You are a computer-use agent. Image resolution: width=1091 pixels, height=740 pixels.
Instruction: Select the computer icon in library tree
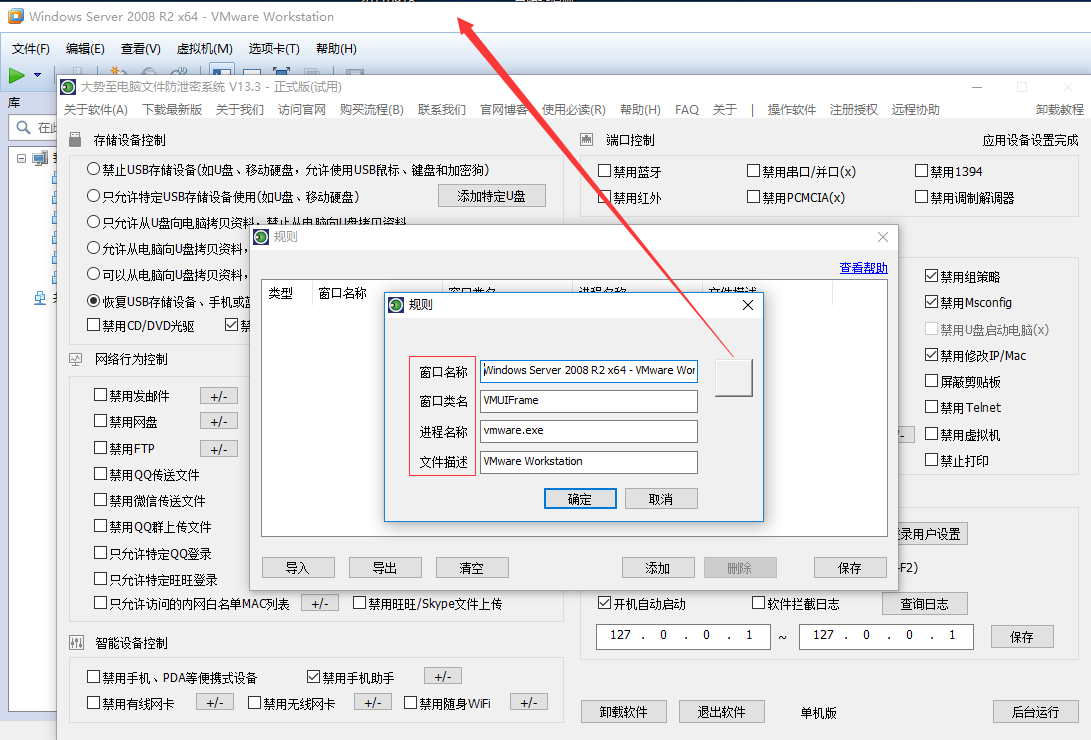40,158
